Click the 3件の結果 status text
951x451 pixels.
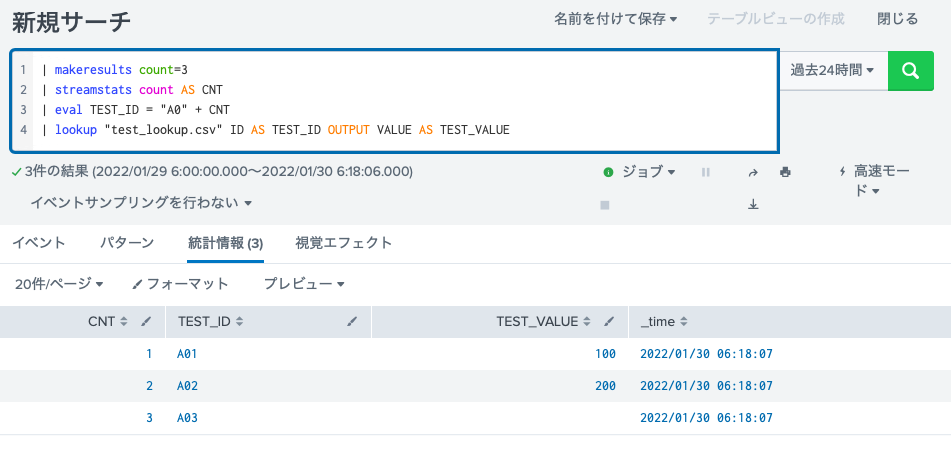pos(56,172)
